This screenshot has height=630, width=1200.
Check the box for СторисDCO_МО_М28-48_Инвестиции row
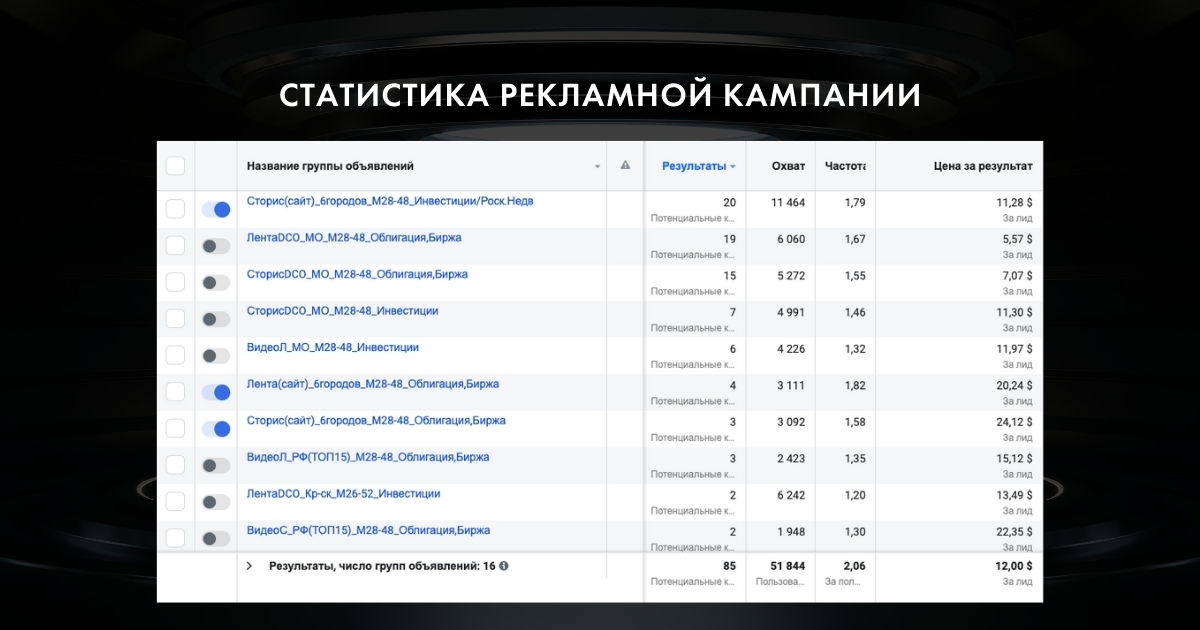(175, 319)
